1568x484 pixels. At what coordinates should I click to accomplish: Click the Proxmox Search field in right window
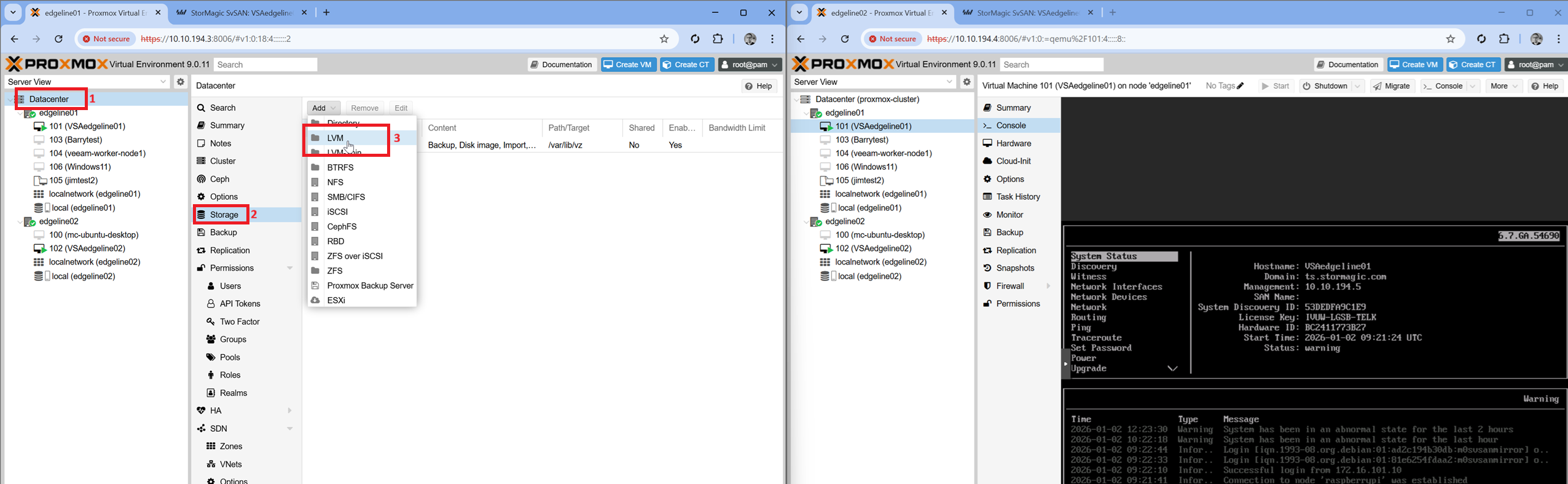pos(1051,65)
